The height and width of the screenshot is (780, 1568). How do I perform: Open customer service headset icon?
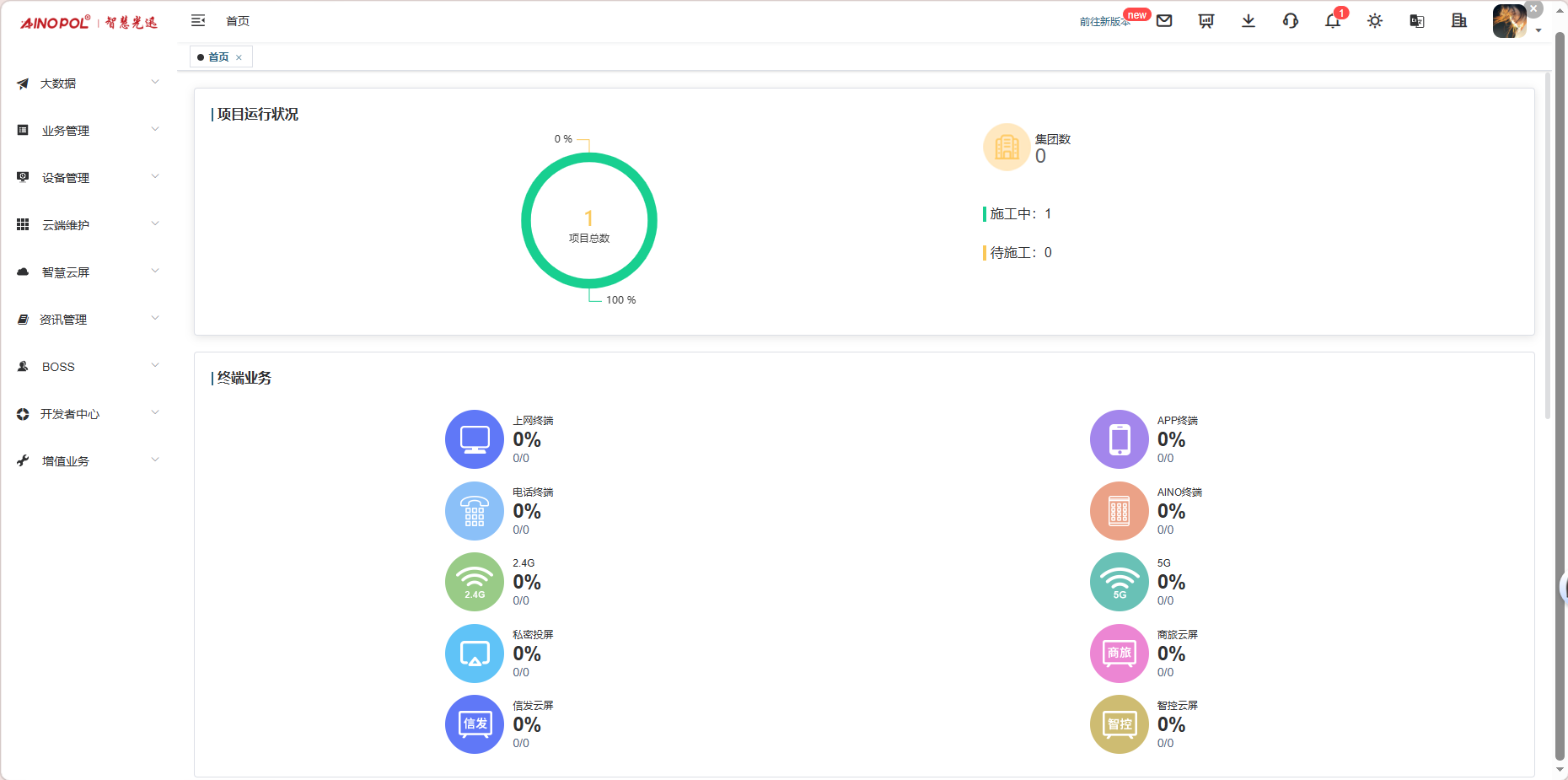(1291, 21)
